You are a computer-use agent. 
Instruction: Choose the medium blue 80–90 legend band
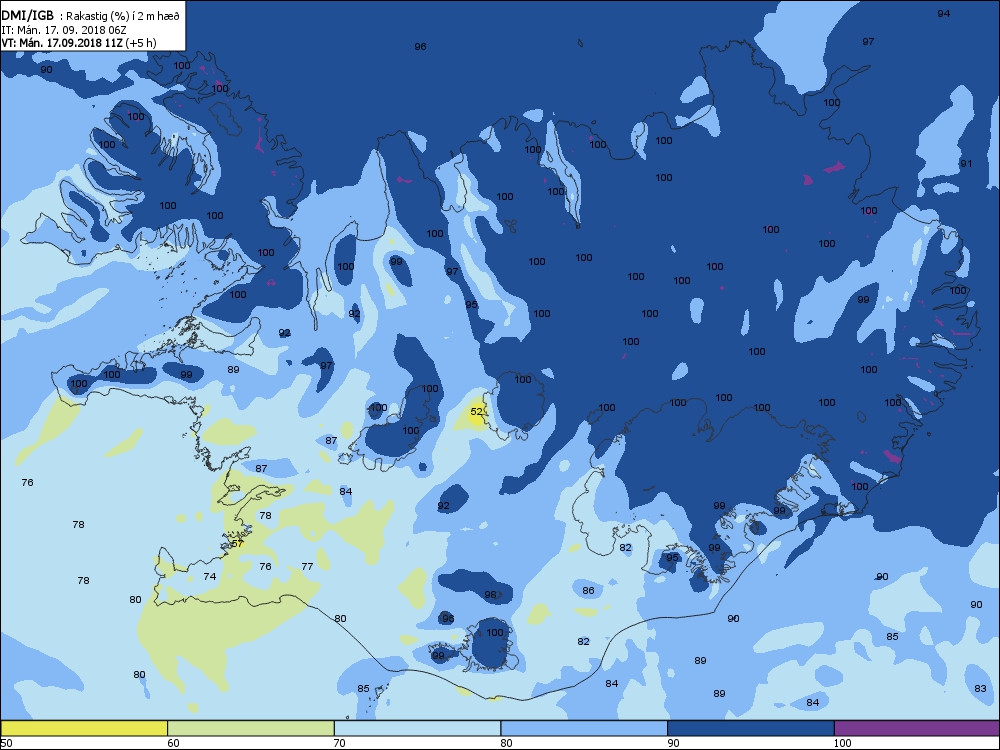584,728
